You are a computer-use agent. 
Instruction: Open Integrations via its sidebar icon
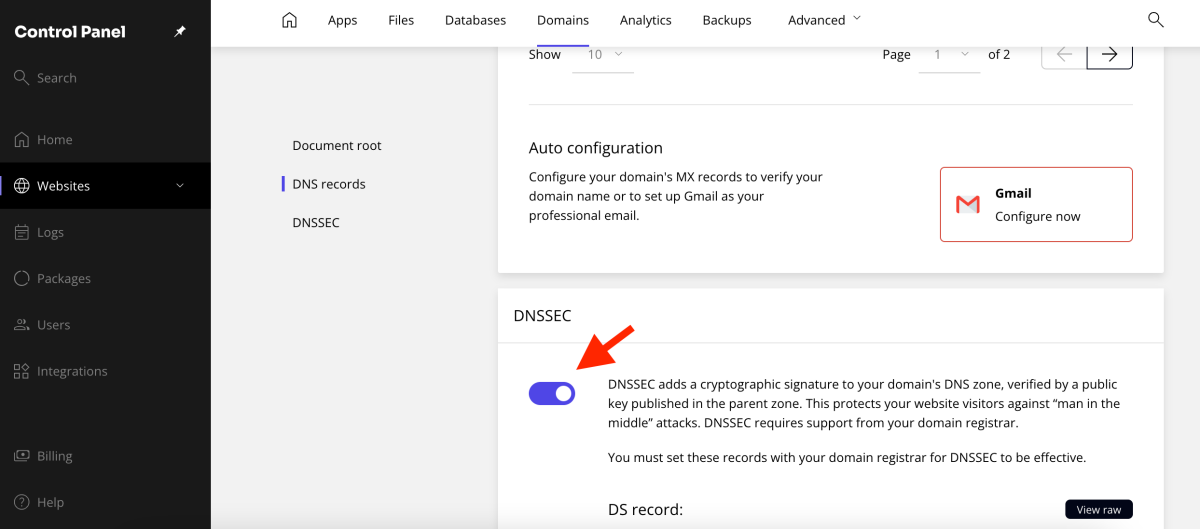[21, 371]
